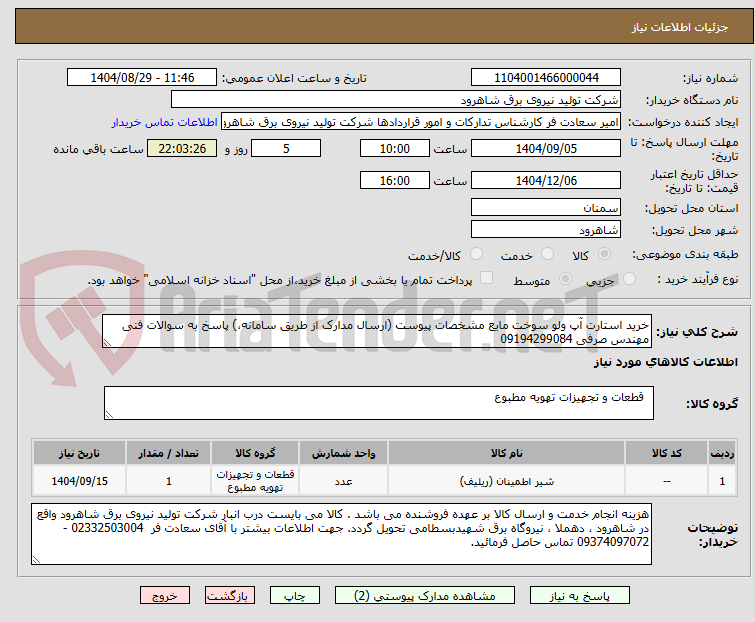Click the validity time field 16:00
This screenshot has height=622, width=755.
[395, 180]
